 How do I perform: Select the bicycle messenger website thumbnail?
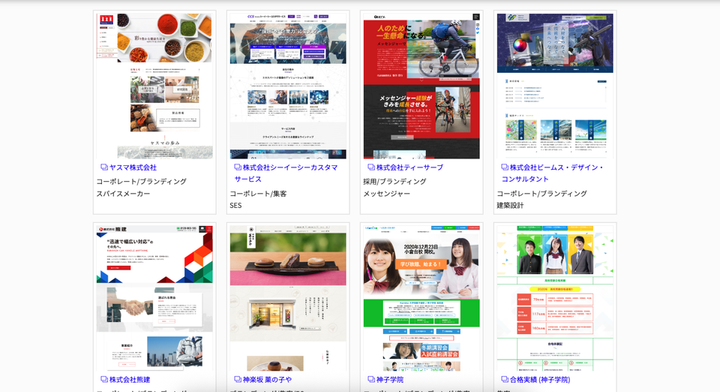point(422,86)
